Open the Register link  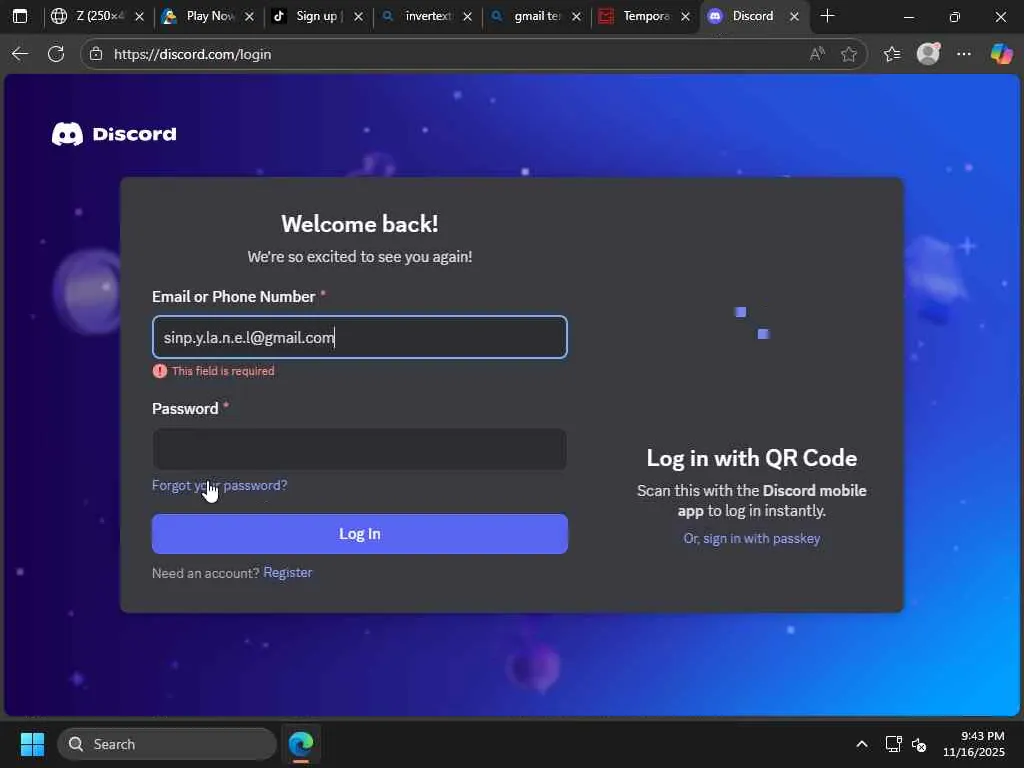point(287,573)
